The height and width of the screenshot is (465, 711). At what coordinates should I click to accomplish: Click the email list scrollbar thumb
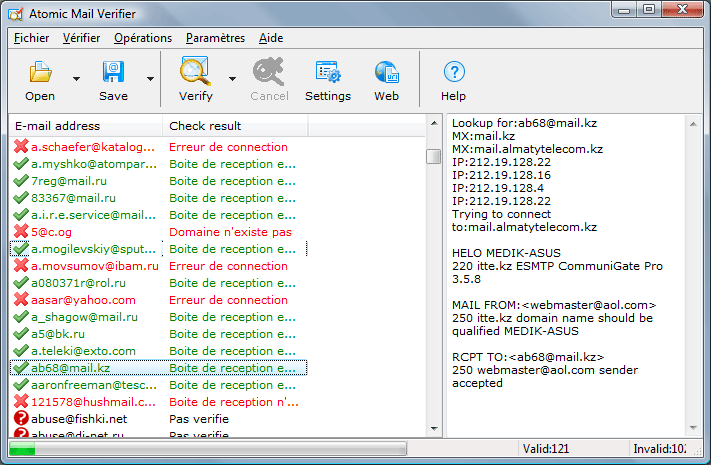[434, 157]
